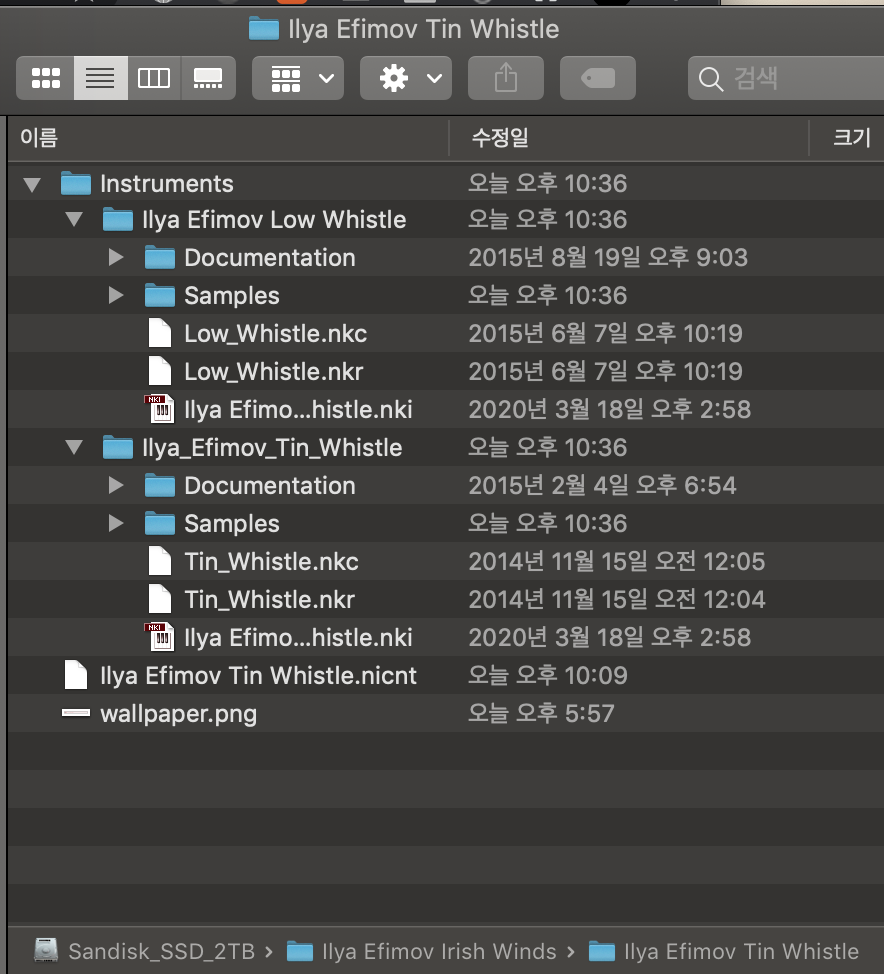This screenshot has height=974, width=884.
Task: Open the gear action menu
Action: 406,78
